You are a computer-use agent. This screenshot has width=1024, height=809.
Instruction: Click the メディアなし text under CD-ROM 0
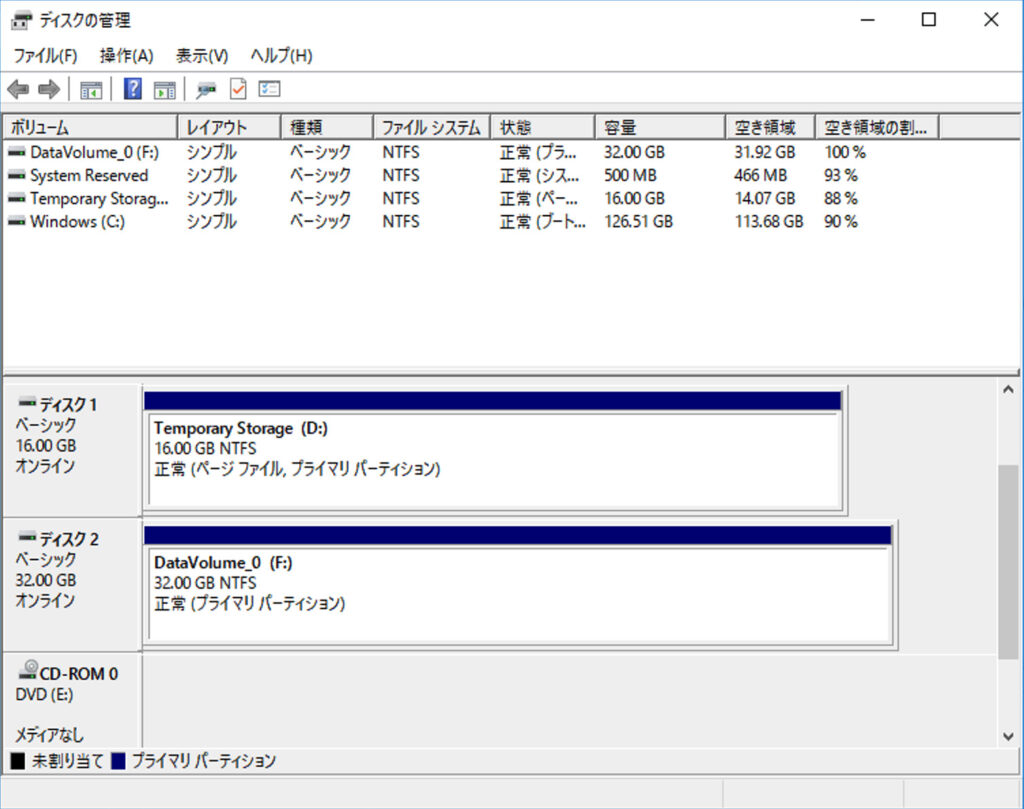point(50,735)
